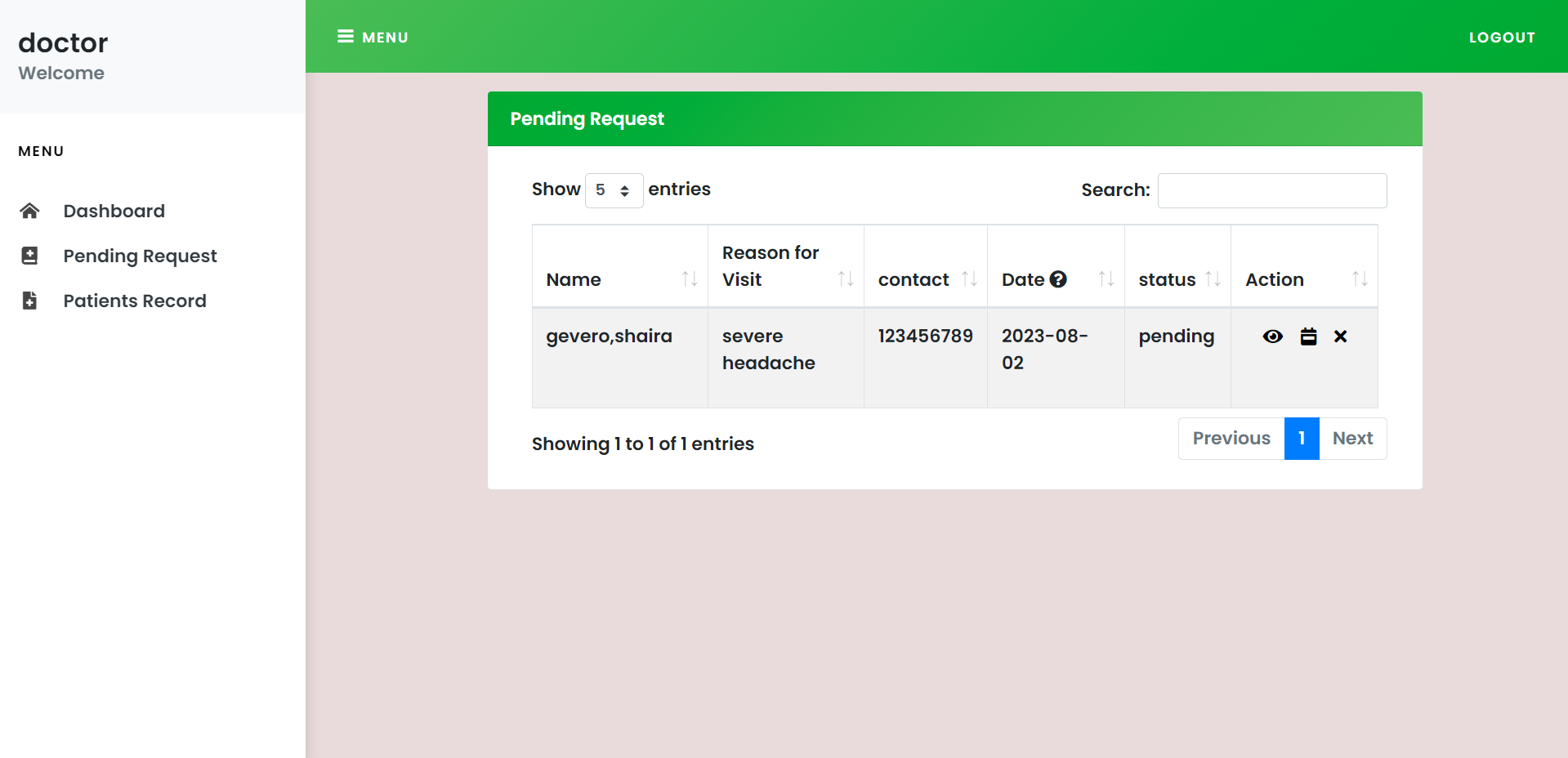This screenshot has width=1568, height=758.
Task: Click the Pending Request sidebar icon
Action: pyautogui.click(x=29, y=256)
